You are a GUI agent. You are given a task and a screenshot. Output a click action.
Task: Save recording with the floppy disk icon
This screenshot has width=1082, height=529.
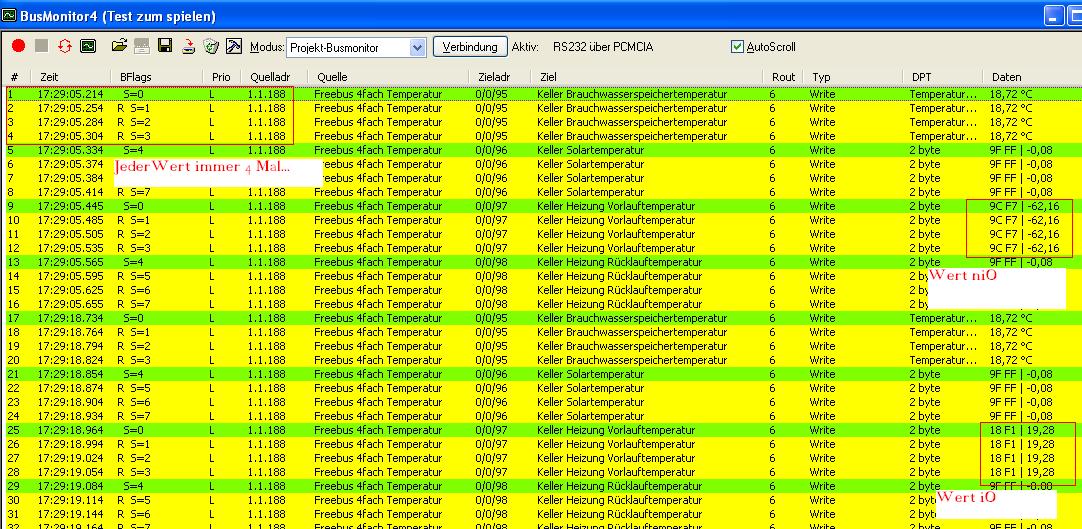(x=165, y=46)
